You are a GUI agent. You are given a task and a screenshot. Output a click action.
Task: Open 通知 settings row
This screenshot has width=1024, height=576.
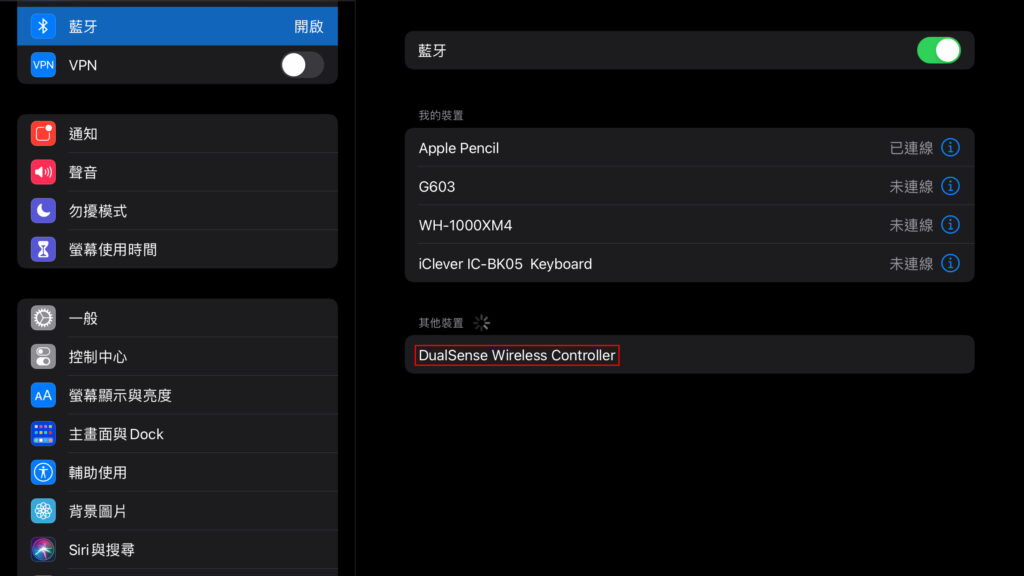(x=178, y=133)
